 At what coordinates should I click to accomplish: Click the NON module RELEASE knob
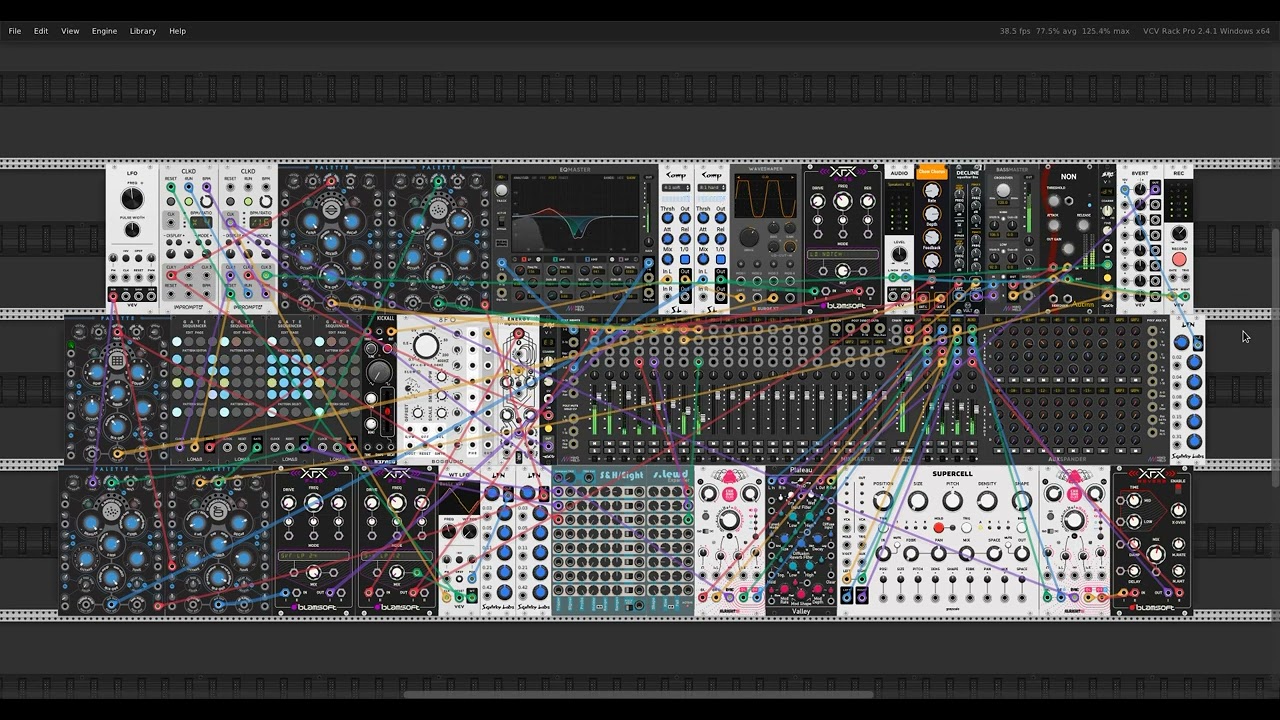pyautogui.click(x=1081, y=223)
